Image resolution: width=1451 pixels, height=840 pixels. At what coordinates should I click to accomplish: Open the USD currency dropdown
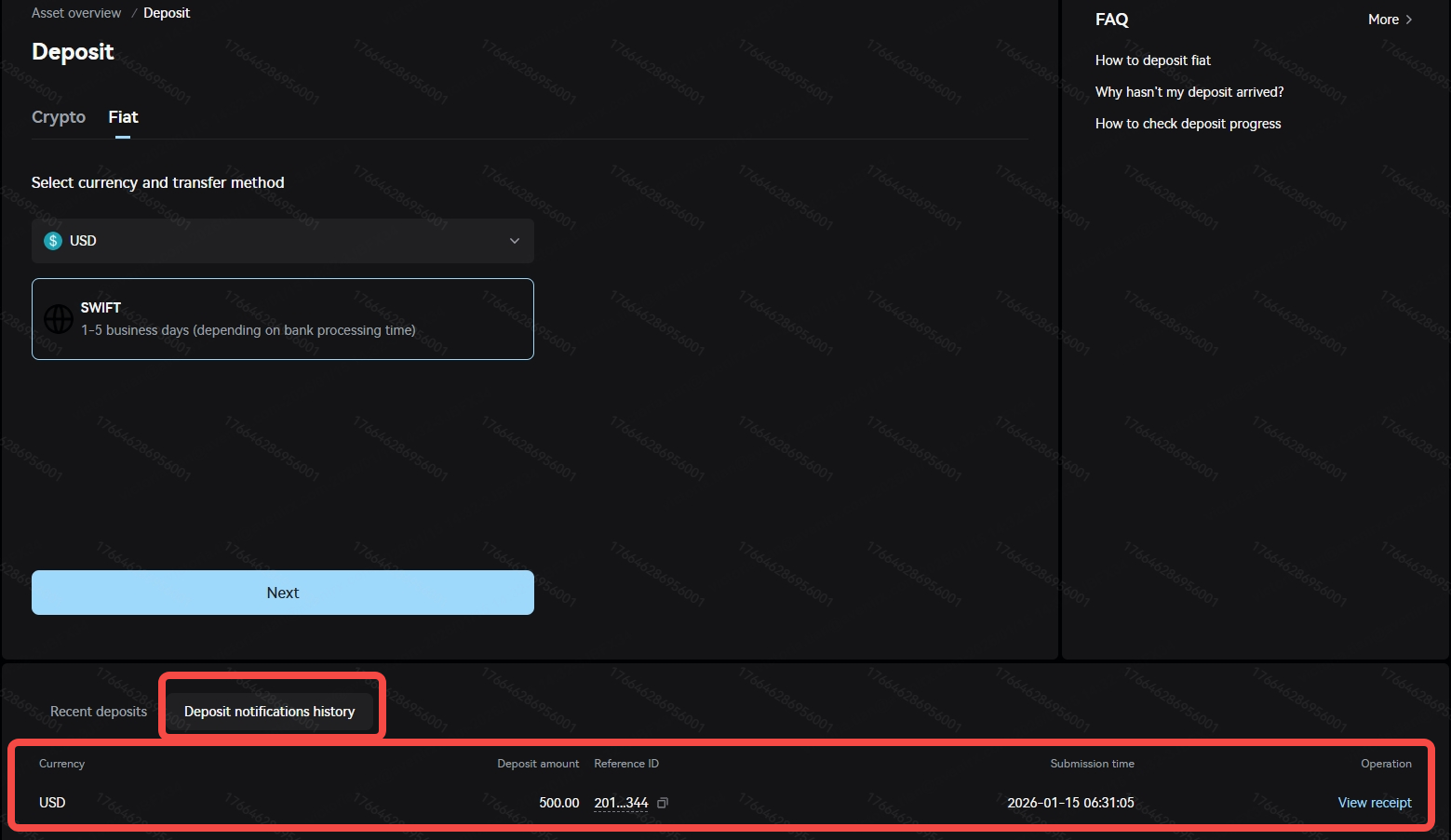click(282, 241)
